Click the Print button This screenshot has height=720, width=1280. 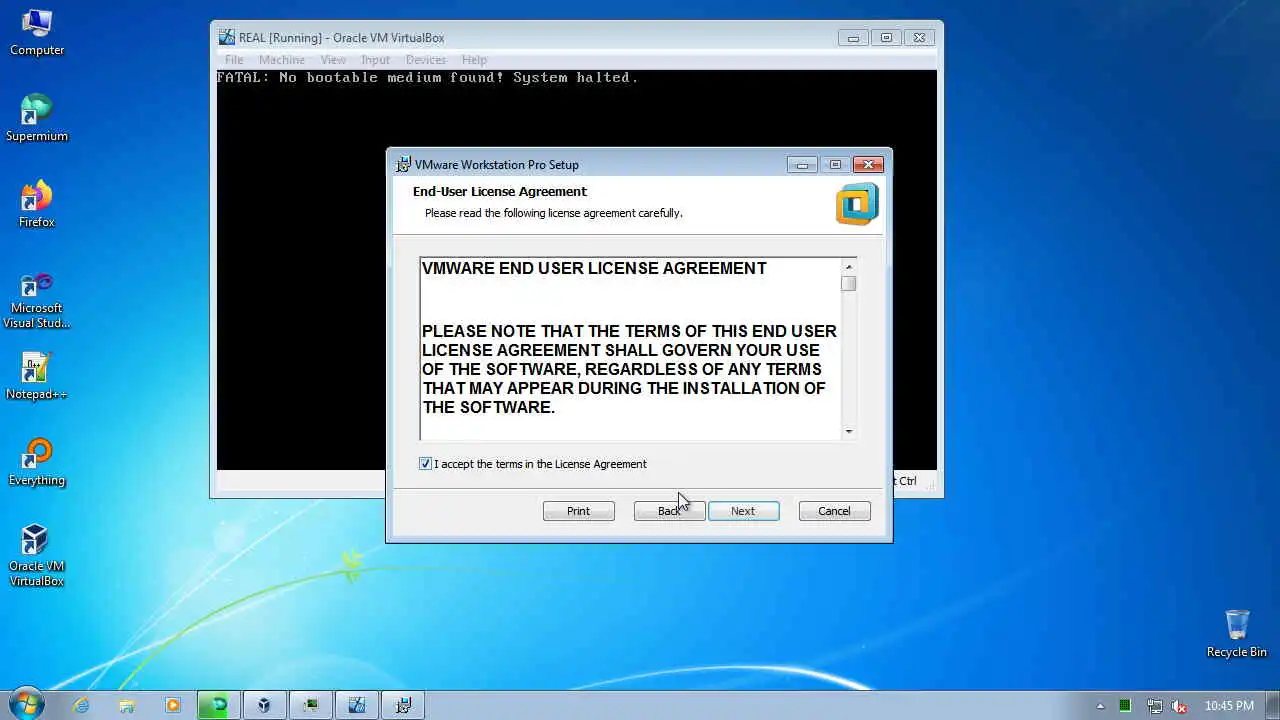[x=578, y=511]
